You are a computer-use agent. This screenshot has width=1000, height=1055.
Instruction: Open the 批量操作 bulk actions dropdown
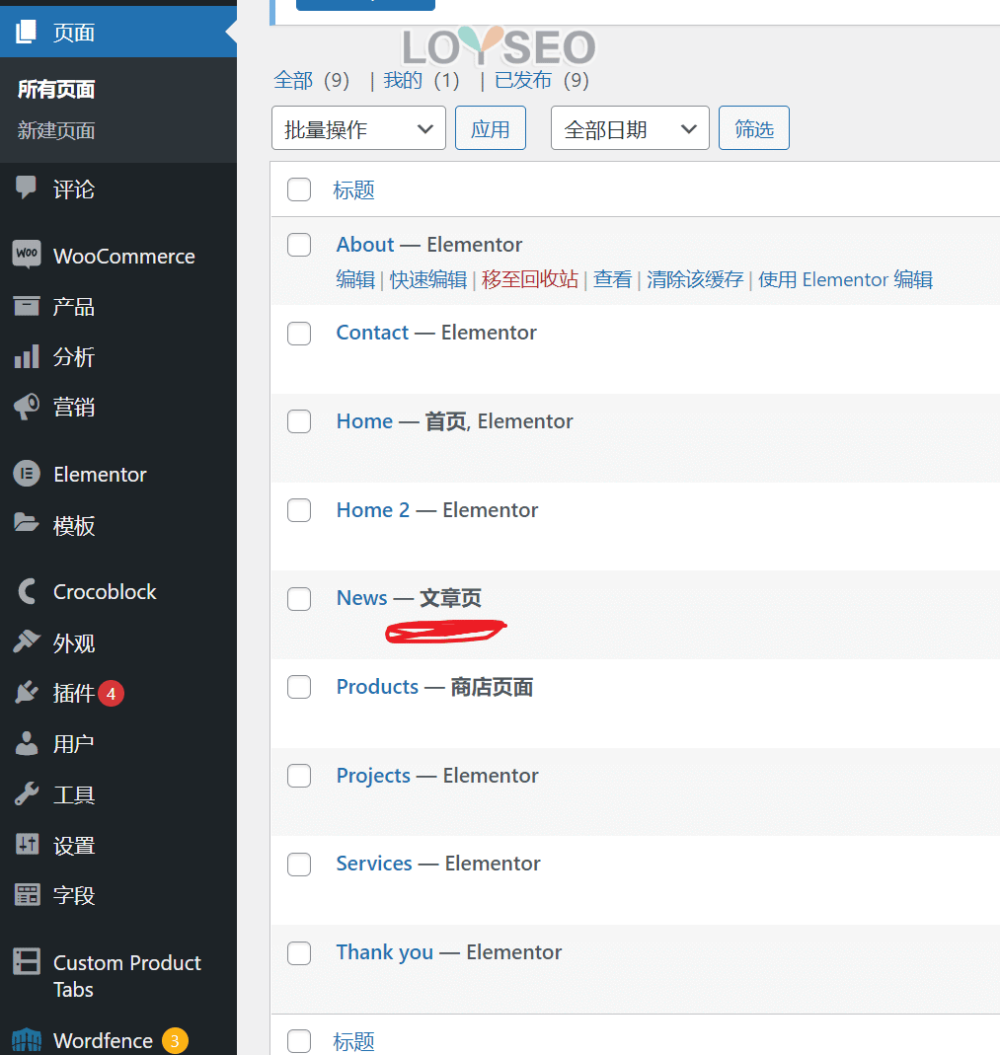tap(359, 128)
